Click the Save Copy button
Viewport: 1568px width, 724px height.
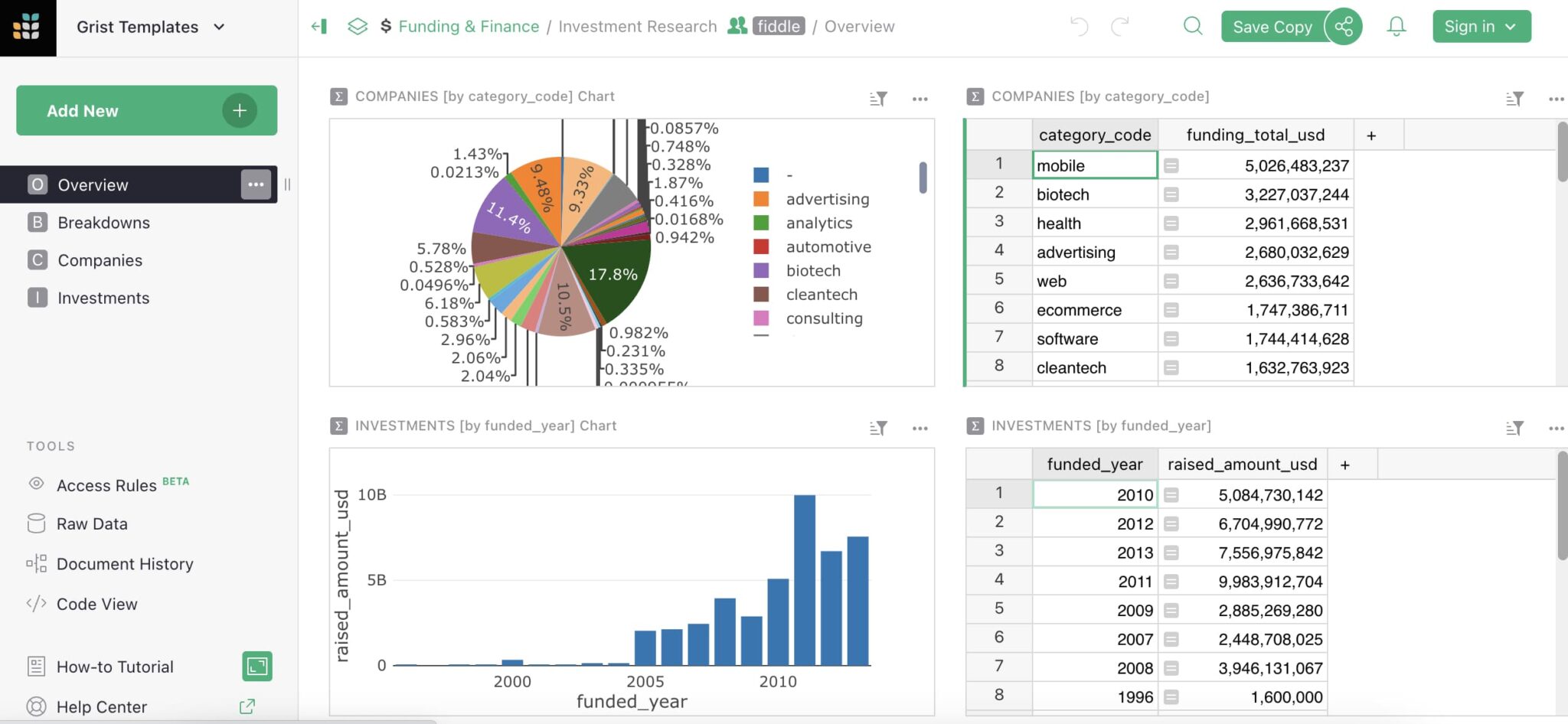(1272, 25)
